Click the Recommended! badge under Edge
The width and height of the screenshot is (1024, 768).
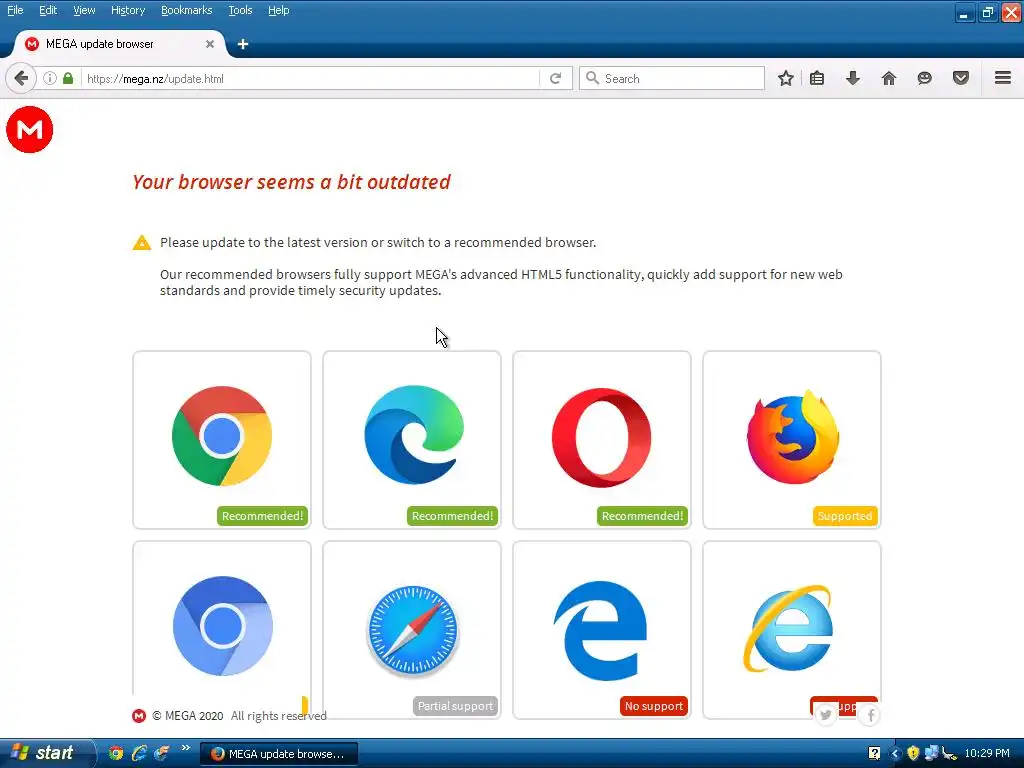pyautogui.click(x=452, y=516)
